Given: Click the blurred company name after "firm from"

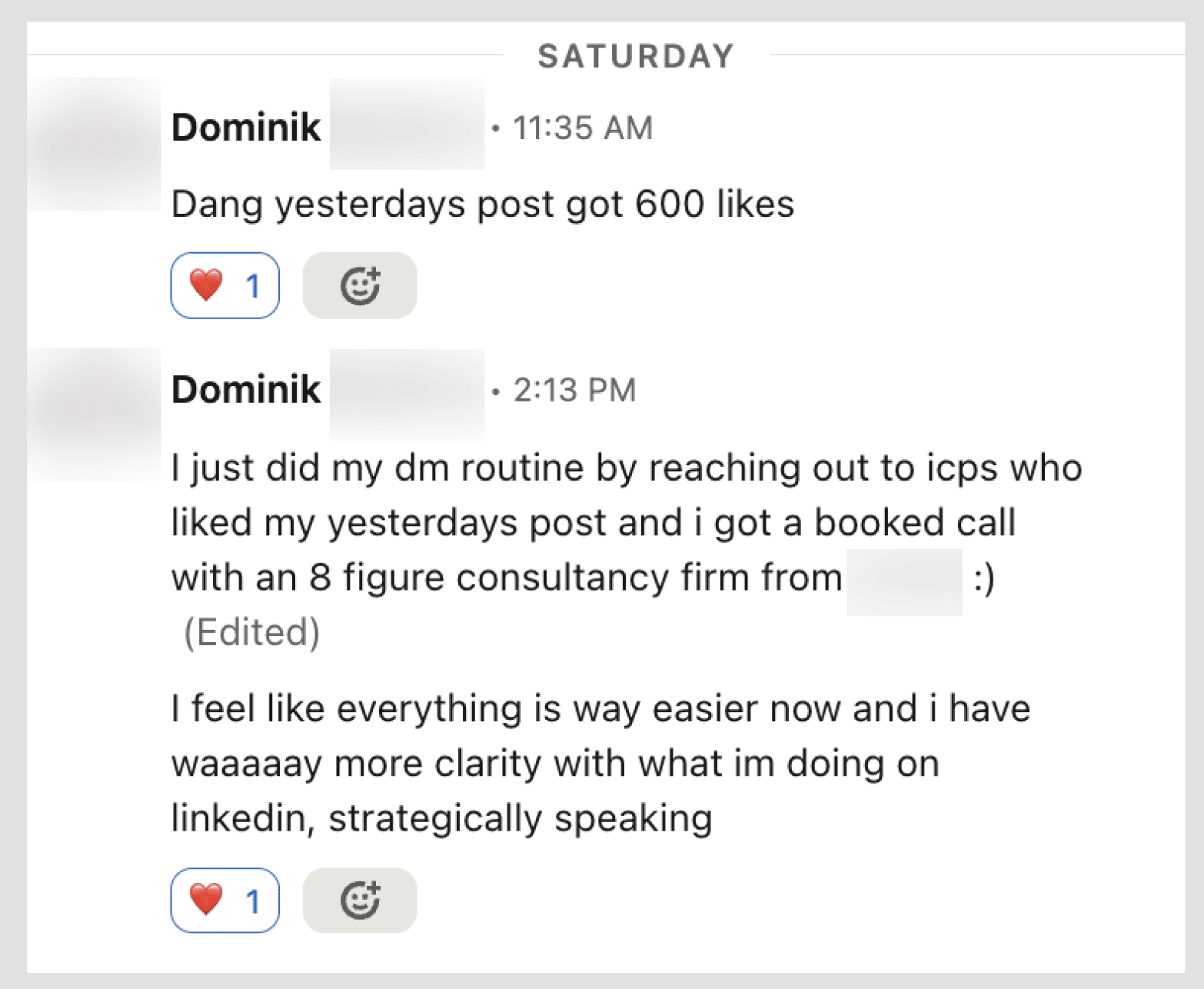Looking at the screenshot, I should pos(904,581).
